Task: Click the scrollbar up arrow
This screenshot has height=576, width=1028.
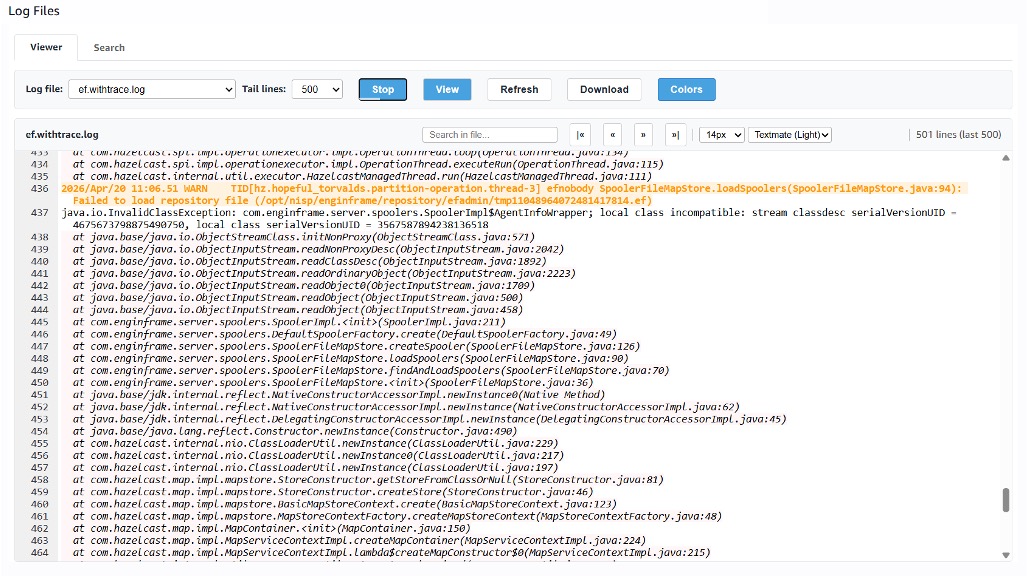Action: (1006, 158)
